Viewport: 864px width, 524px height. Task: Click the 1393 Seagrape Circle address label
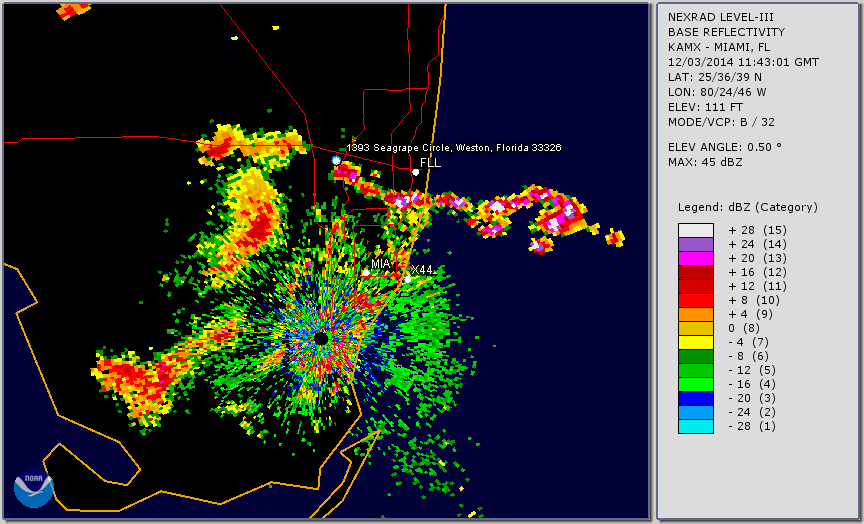[454, 148]
